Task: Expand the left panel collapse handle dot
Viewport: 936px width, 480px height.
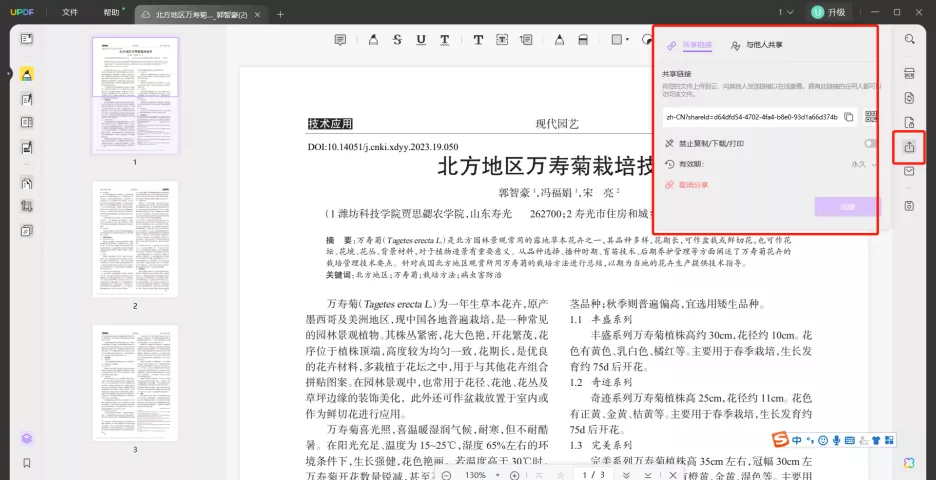Action: (8, 74)
